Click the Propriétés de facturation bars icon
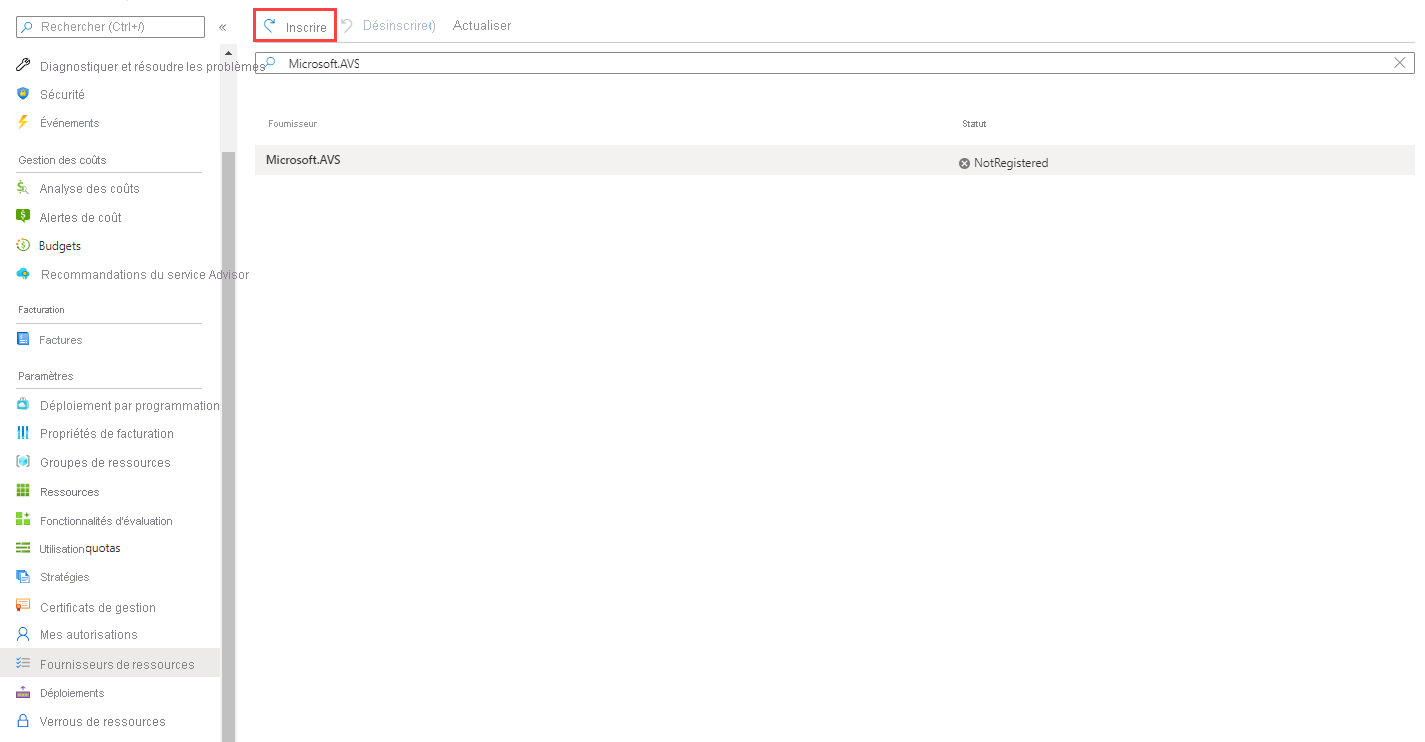The width and height of the screenshot is (1425, 742). (x=24, y=433)
